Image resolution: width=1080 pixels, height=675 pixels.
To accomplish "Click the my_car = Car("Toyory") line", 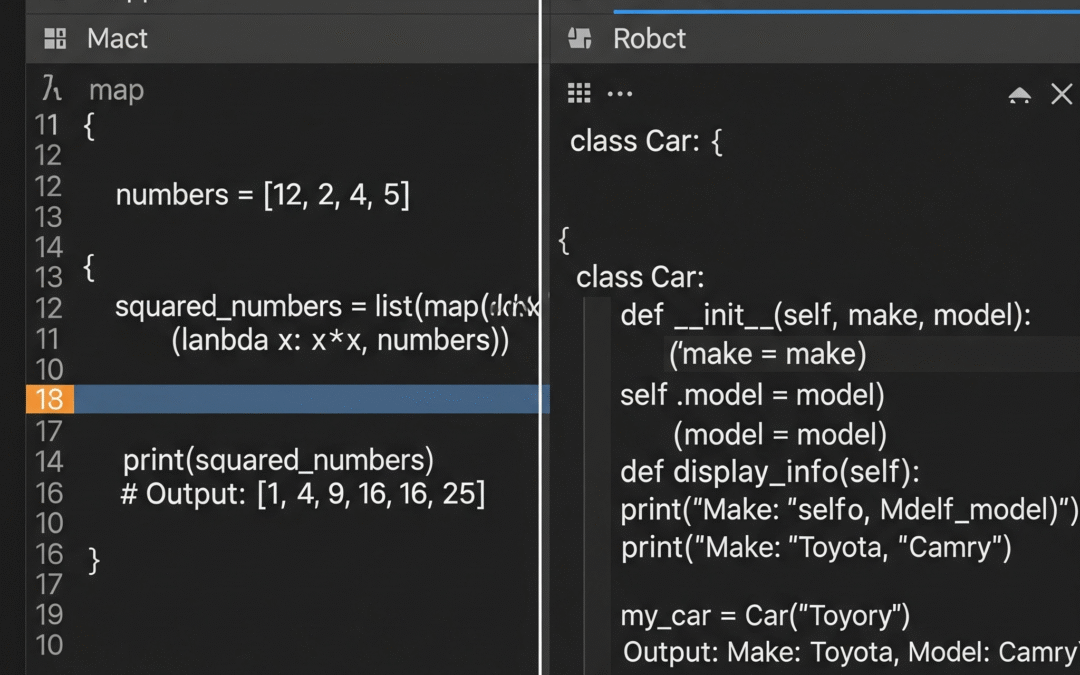I will click(765, 615).
